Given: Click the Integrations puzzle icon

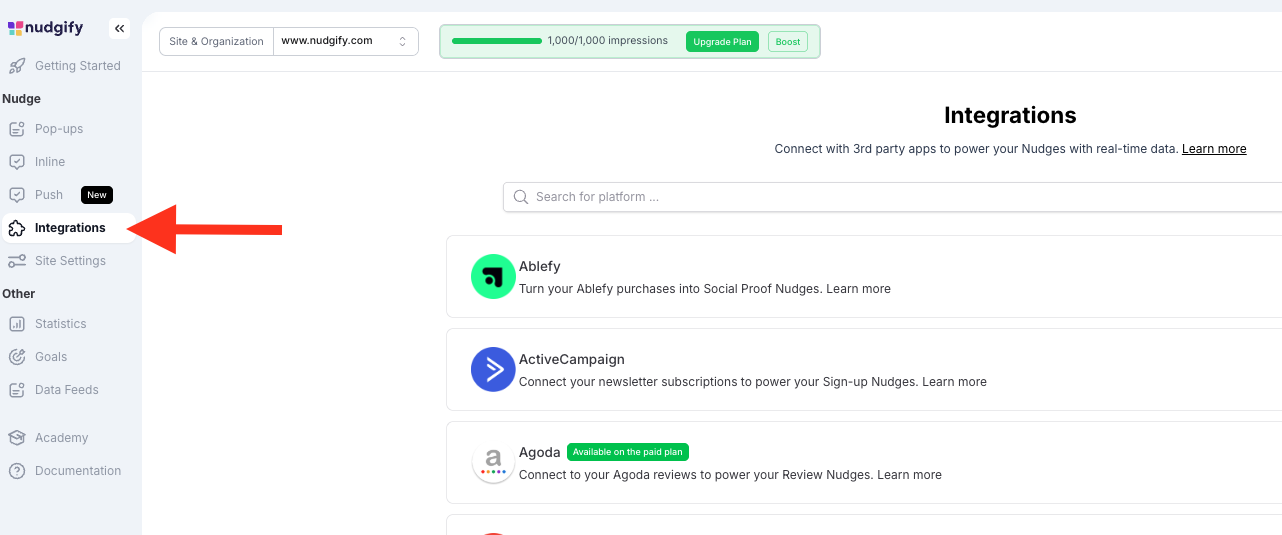Looking at the screenshot, I should (x=17, y=228).
